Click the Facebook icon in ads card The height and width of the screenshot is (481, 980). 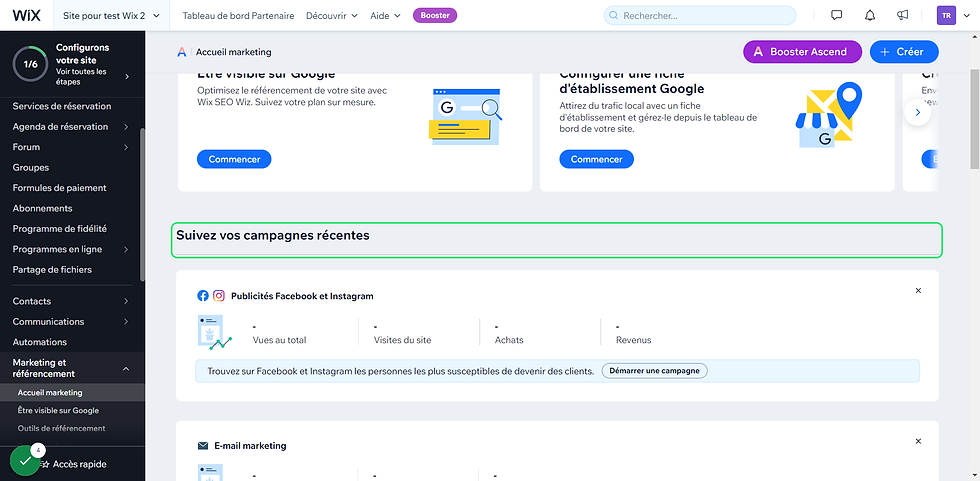202,296
